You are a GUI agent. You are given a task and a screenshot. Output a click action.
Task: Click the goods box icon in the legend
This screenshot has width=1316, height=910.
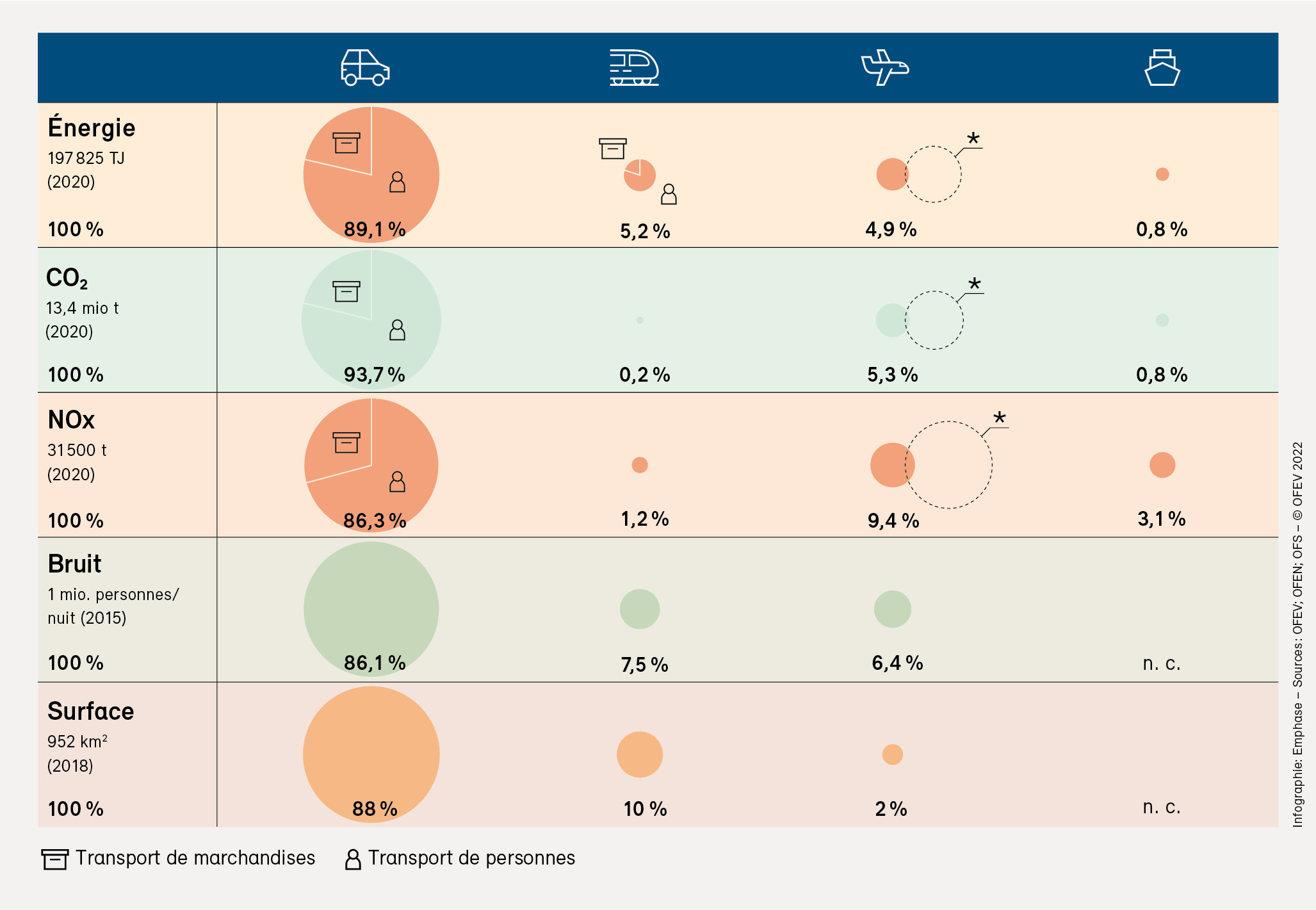(x=54, y=859)
